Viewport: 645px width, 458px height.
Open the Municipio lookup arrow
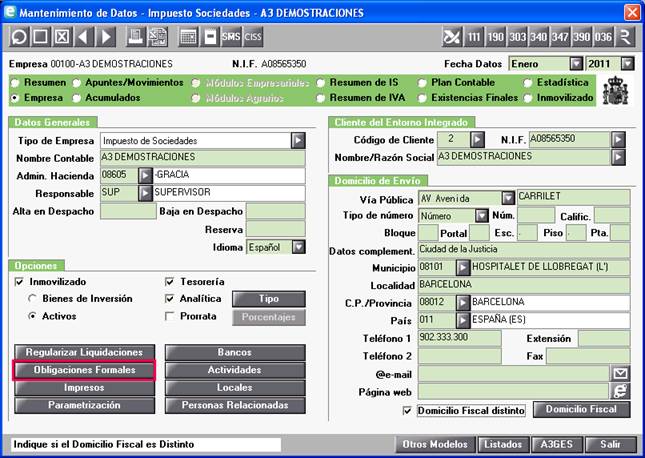(463, 267)
